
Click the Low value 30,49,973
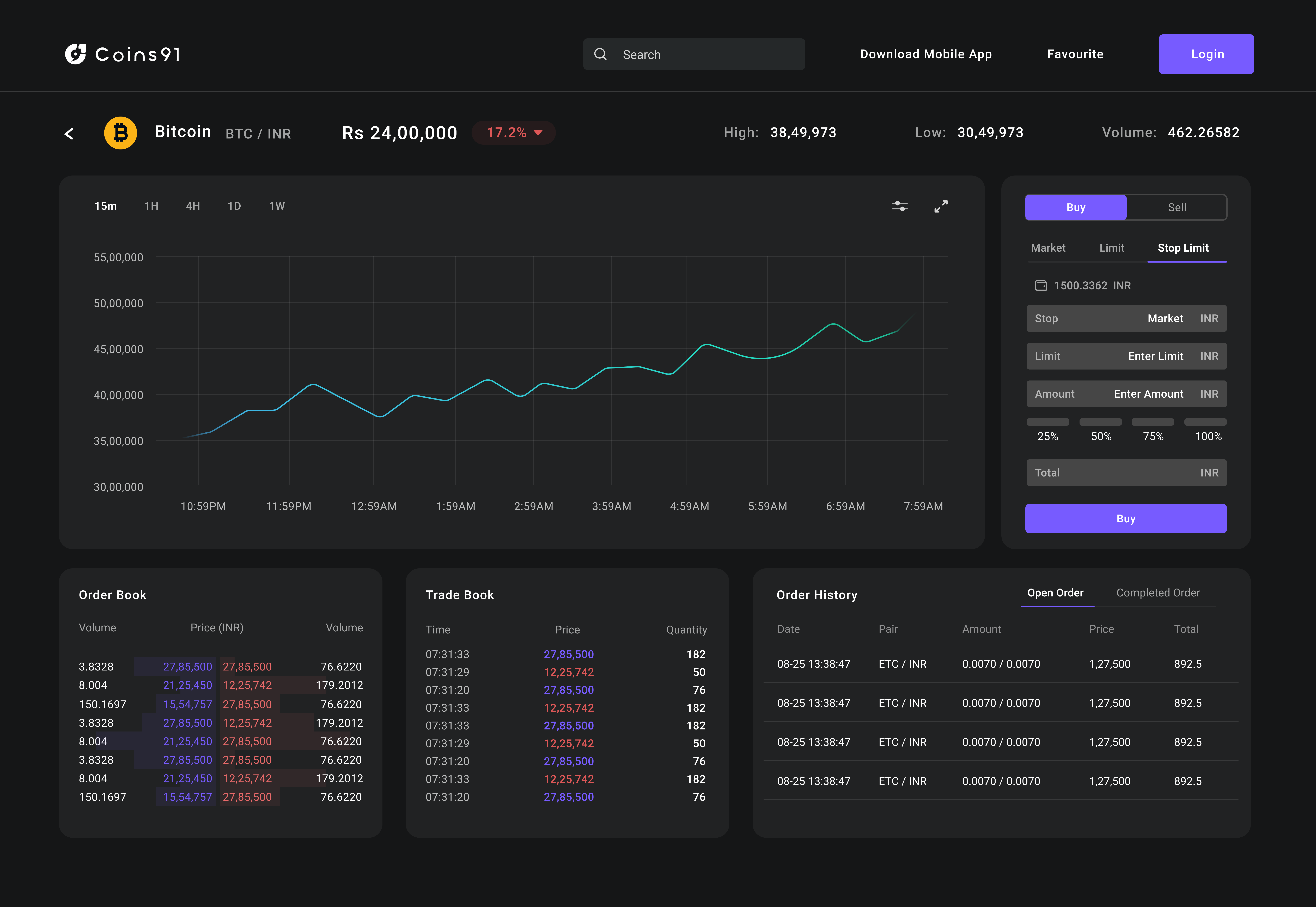click(x=990, y=132)
